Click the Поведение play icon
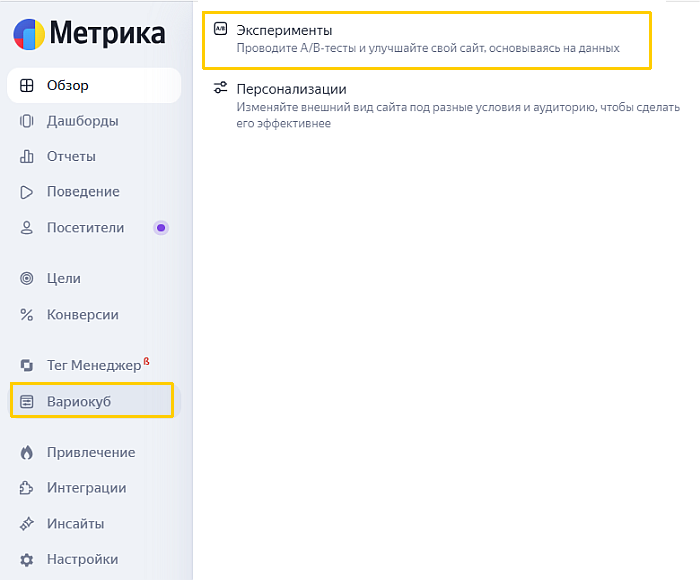The image size is (700, 580). click(27, 192)
